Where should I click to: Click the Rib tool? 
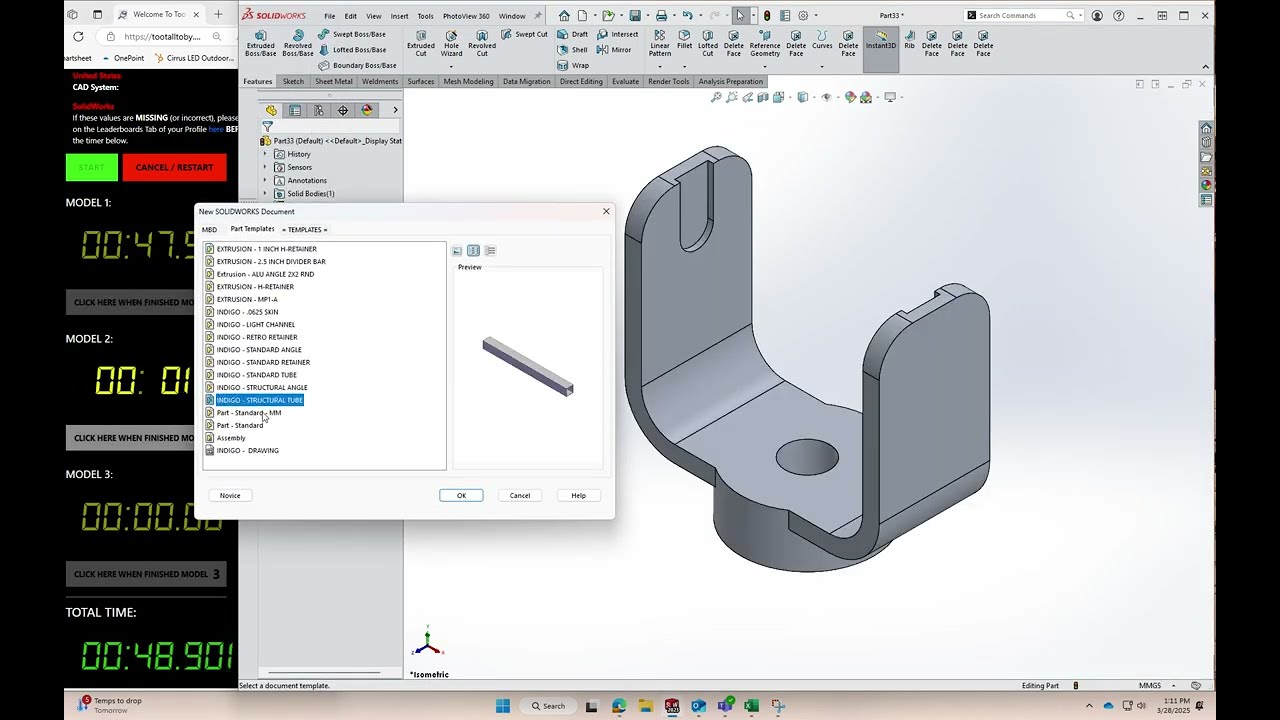point(909,40)
